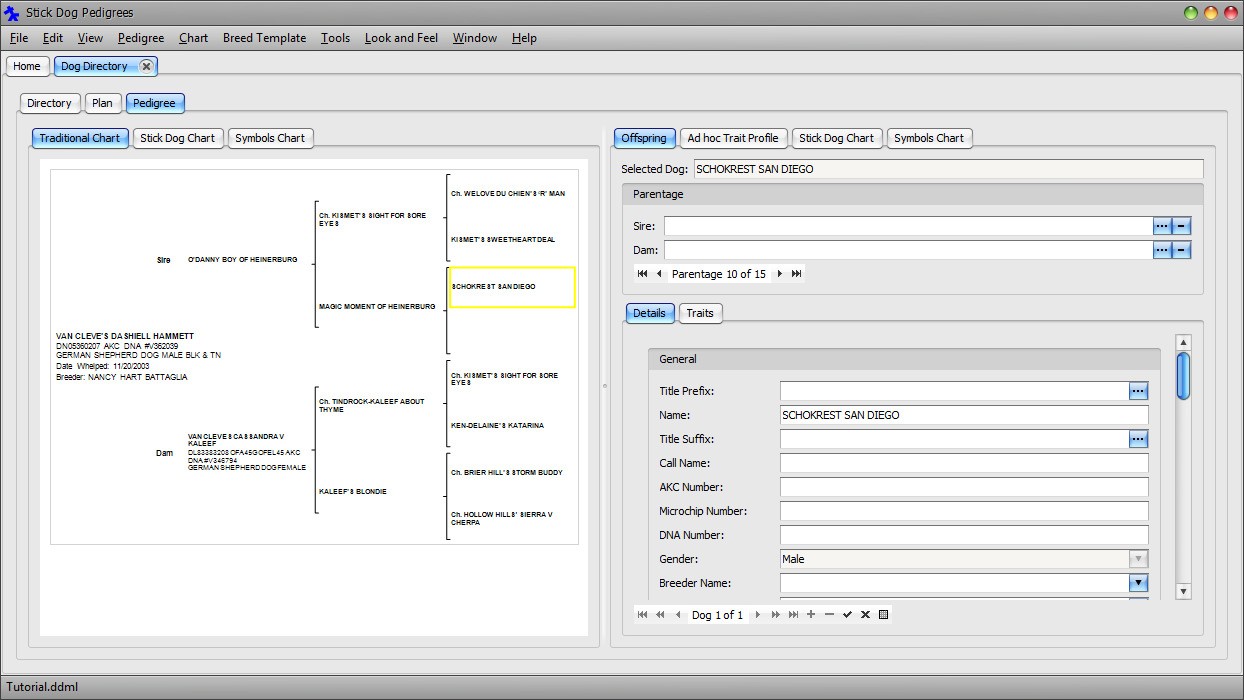Select the Traits tab
Screen dimensions: 1244x700
click(x=700, y=313)
